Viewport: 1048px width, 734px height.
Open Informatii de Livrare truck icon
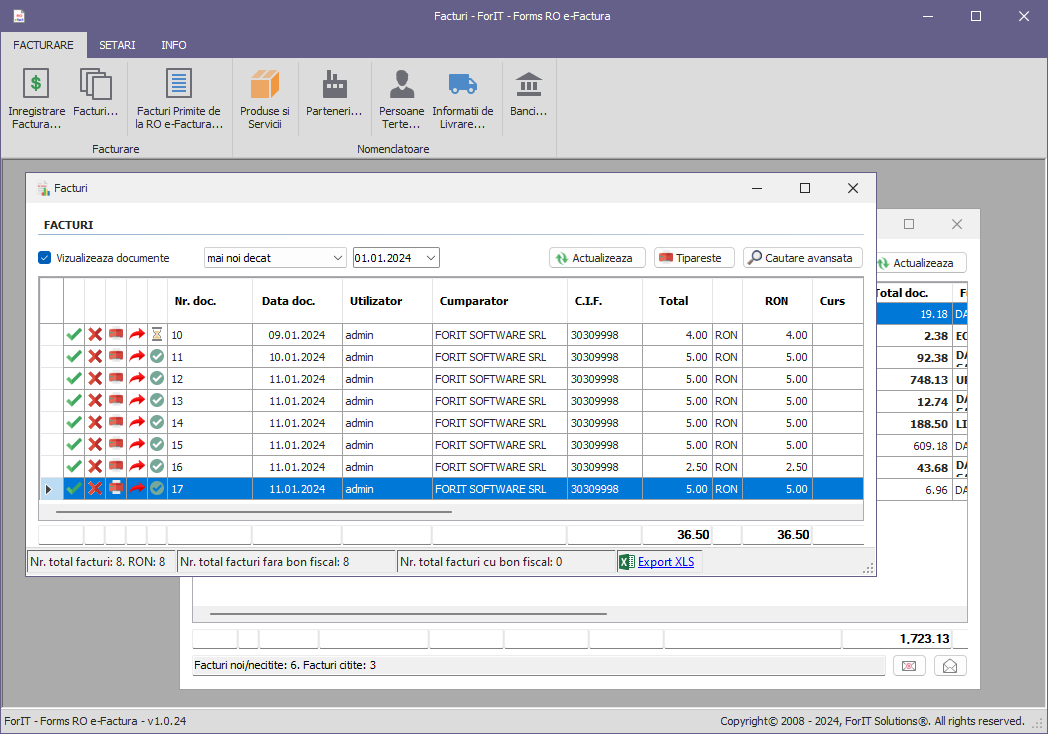[462, 98]
